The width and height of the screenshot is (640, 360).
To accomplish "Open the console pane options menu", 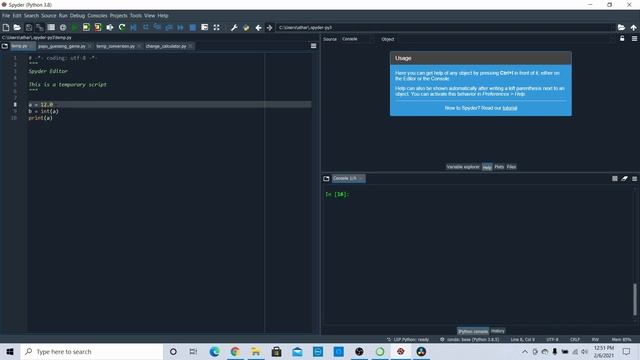I will (634, 178).
